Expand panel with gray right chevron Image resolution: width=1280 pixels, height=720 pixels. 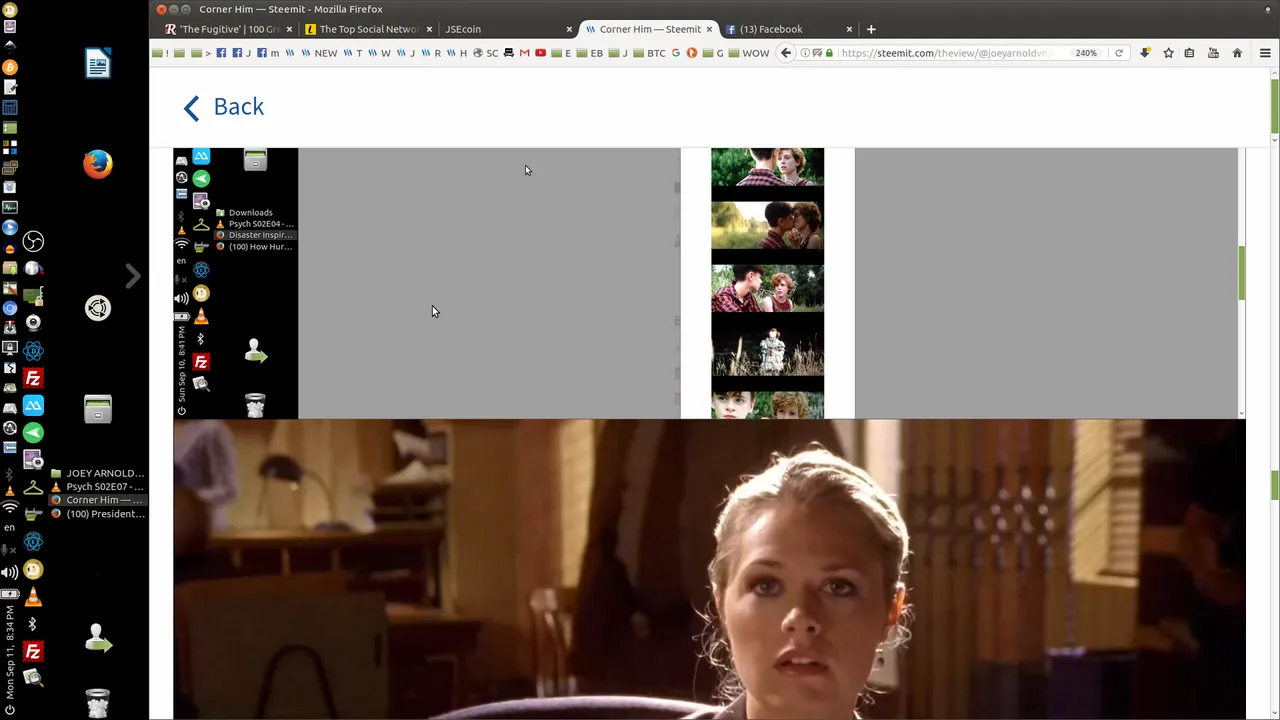coord(133,276)
